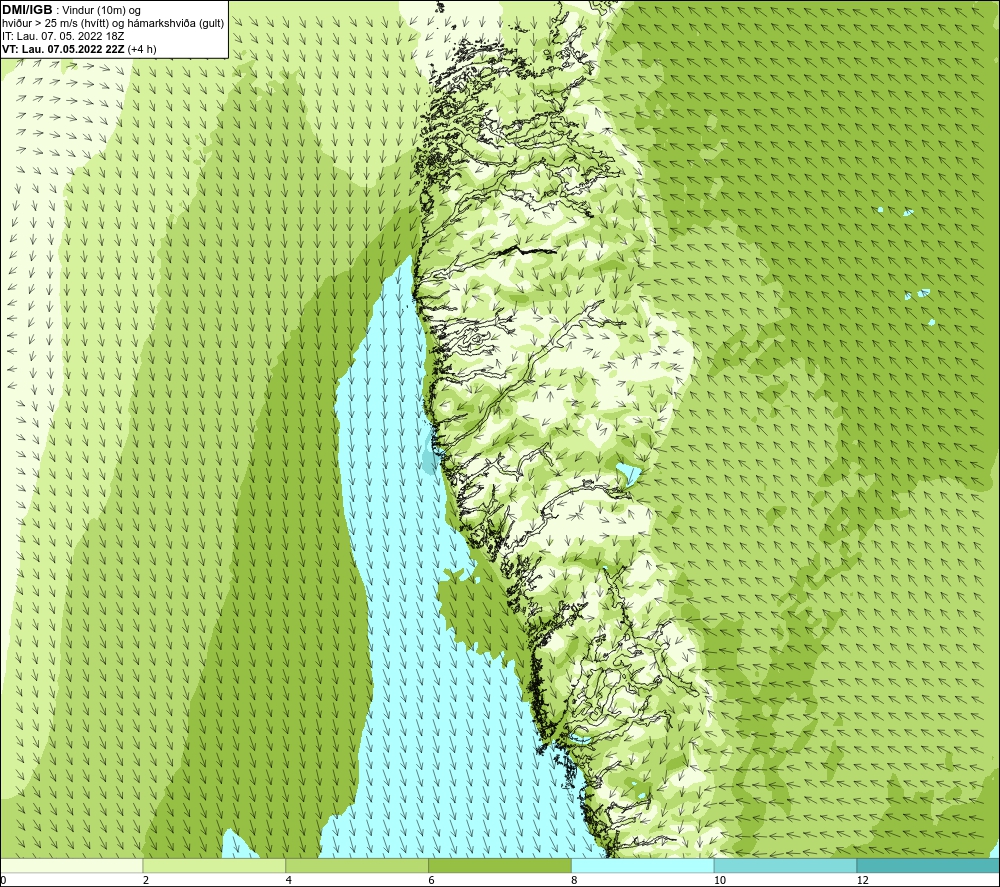Click the legend scale label 4
The height and width of the screenshot is (887, 1000).
[x=289, y=880]
